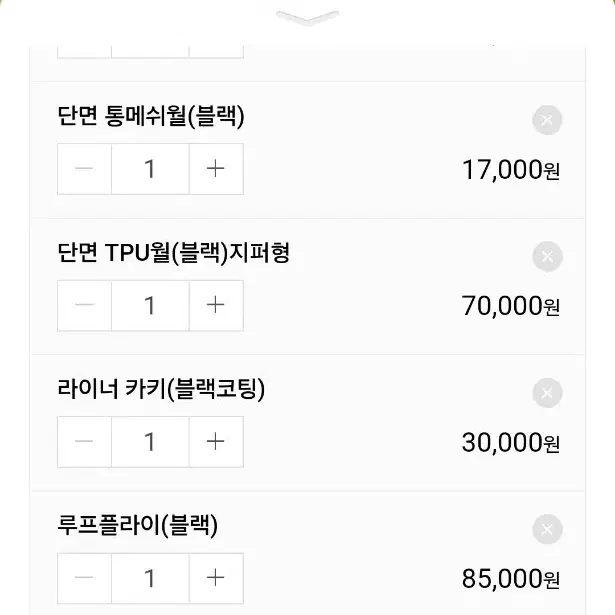Click quantity field of 단면 TPU월(블랙)지퍼형
Image resolution: width=615 pixels, height=615 pixels.
tap(150, 306)
